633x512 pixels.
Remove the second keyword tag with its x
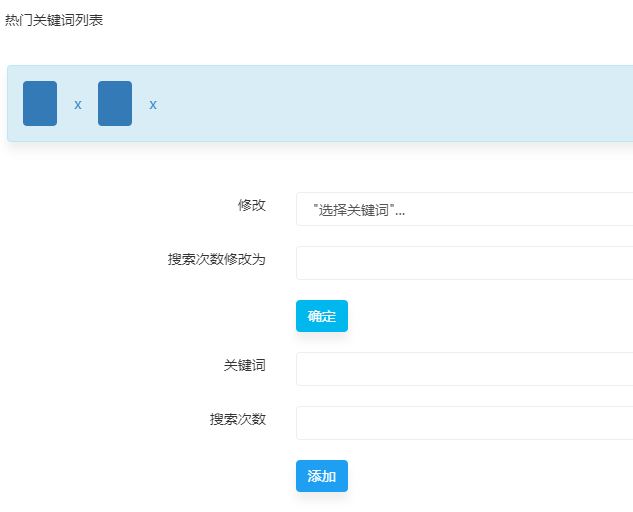(153, 104)
